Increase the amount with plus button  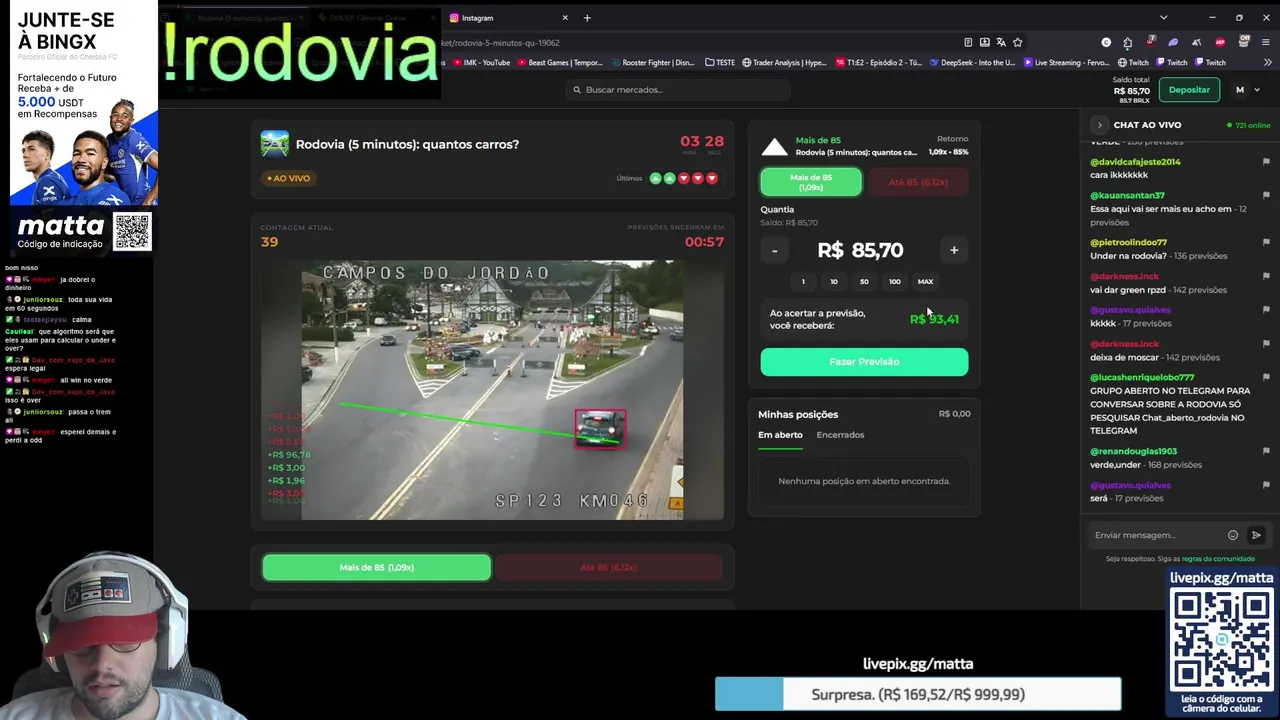tap(954, 250)
